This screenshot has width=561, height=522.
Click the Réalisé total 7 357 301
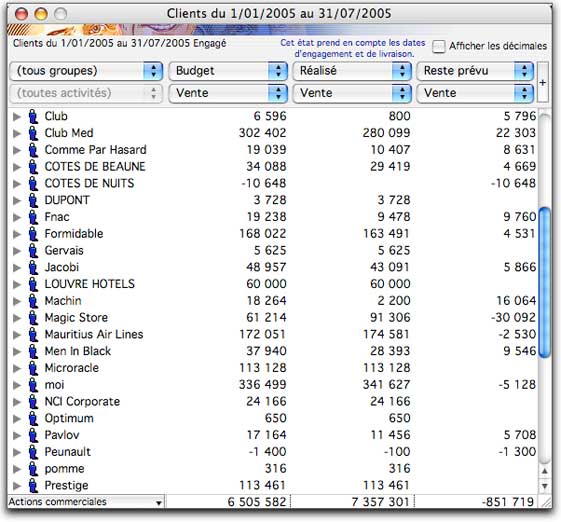point(380,502)
